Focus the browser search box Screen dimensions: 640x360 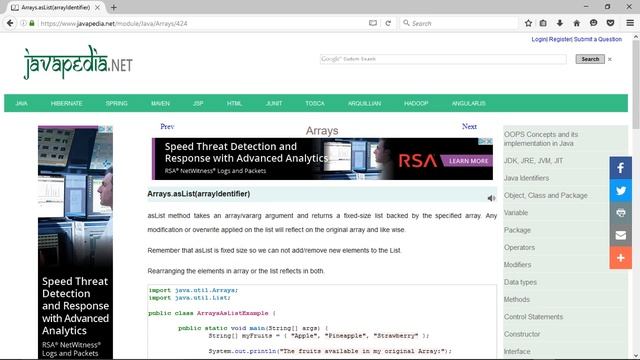pyautogui.click(x=459, y=23)
